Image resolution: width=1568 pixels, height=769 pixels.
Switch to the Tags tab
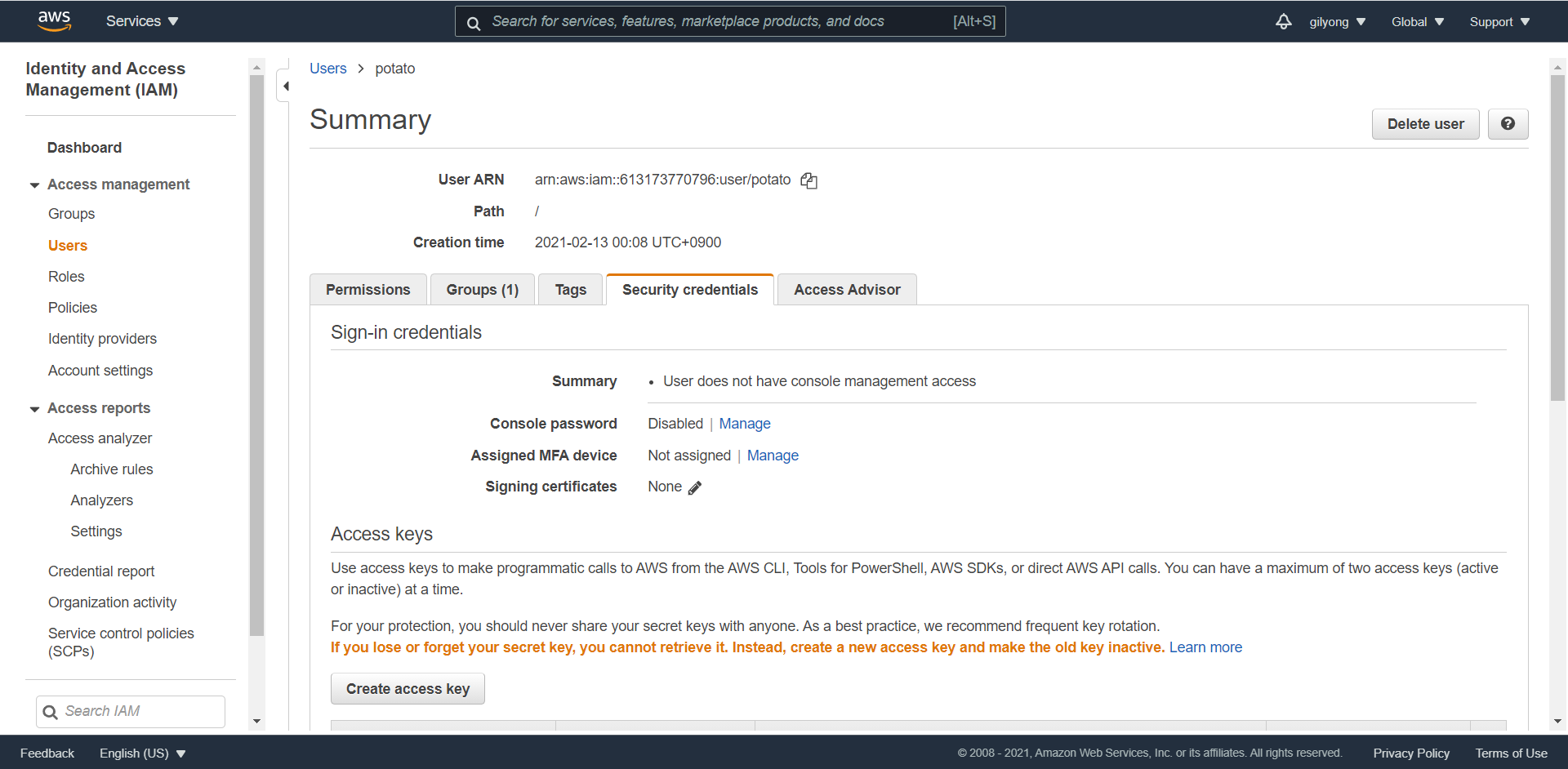click(x=571, y=290)
